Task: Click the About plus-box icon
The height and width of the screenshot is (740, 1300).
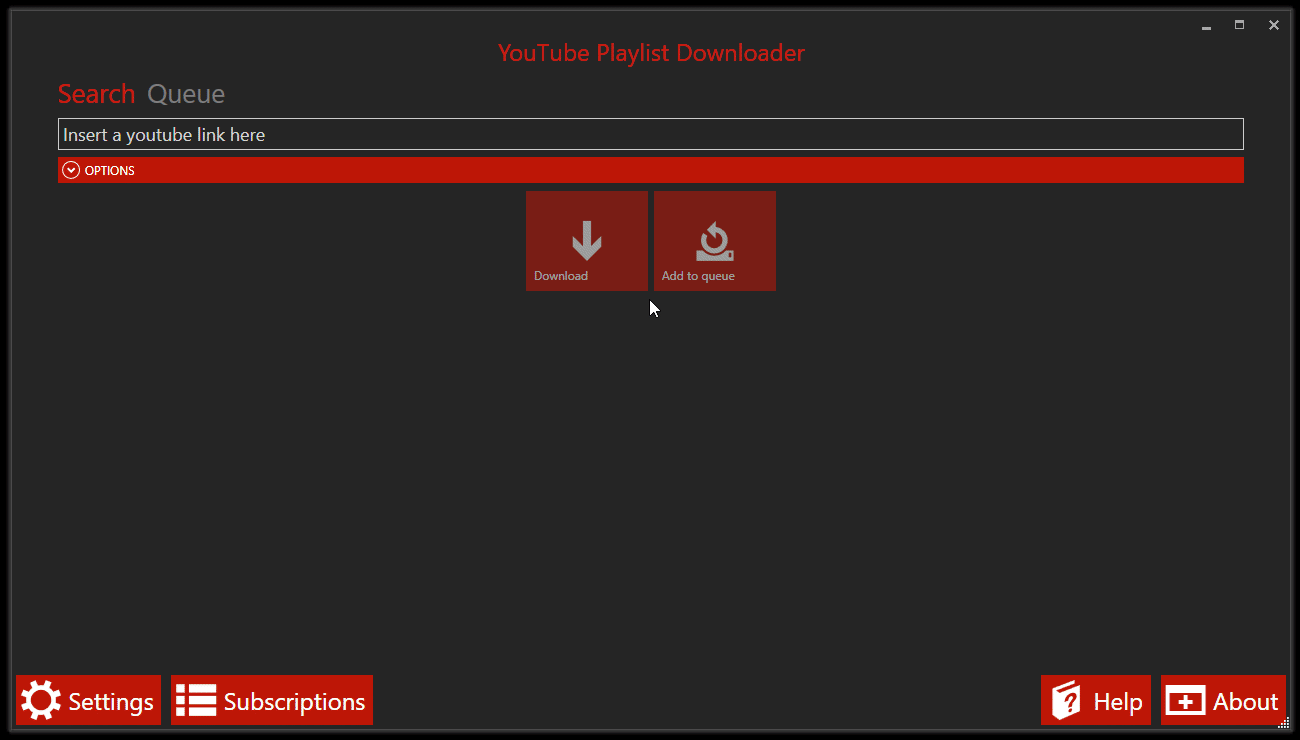Action: pyautogui.click(x=1187, y=700)
